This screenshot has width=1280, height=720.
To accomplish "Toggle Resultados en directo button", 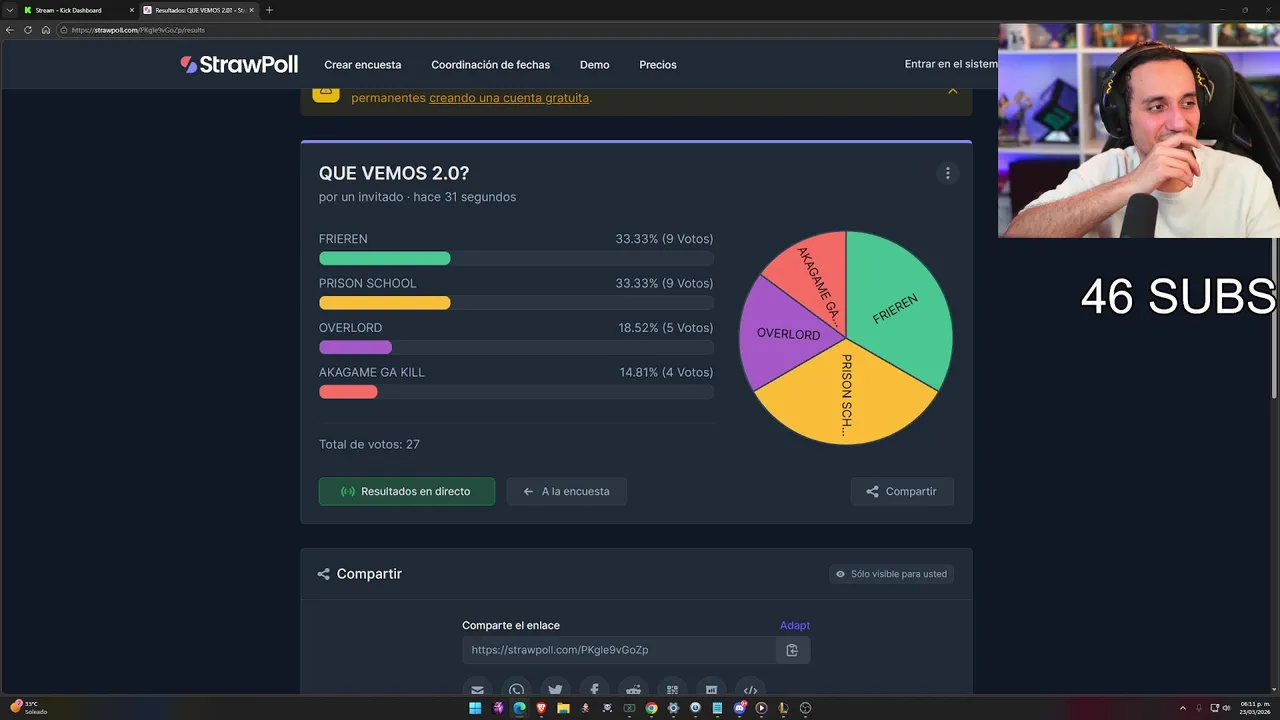I will click(x=407, y=491).
